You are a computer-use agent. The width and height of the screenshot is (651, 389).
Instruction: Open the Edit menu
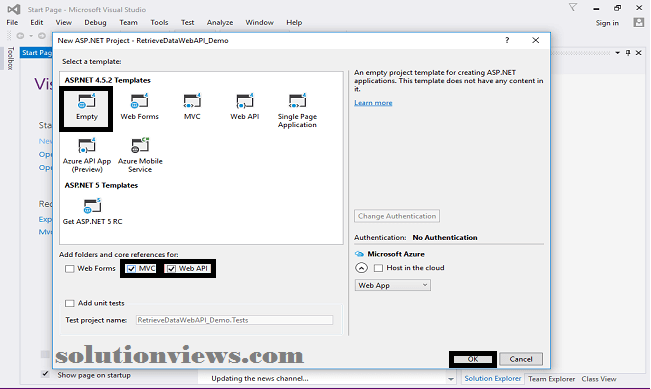(37, 22)
